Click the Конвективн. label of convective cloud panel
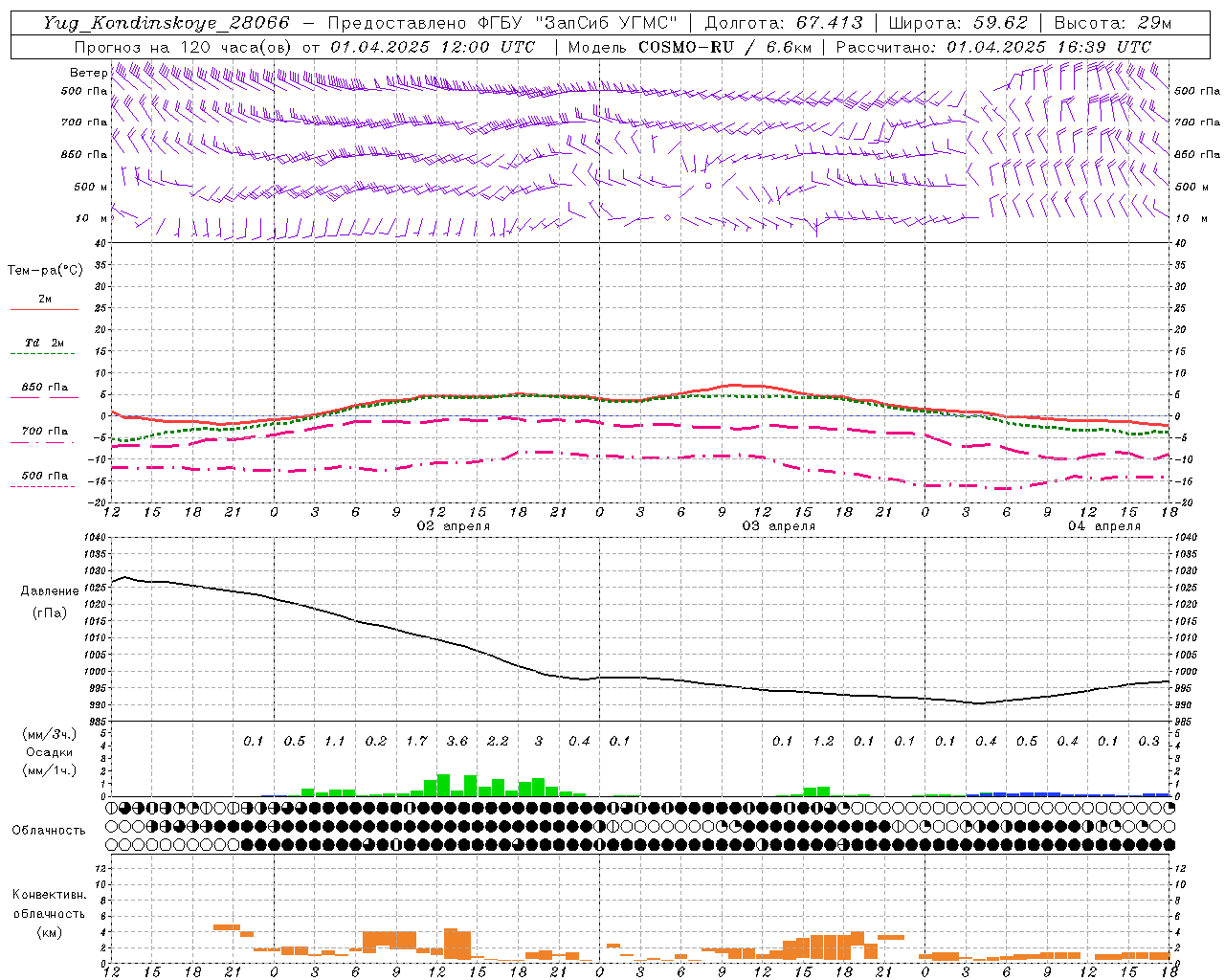Image resolution: width=1225 pixels, height=980 pixels. click(49, 895)
